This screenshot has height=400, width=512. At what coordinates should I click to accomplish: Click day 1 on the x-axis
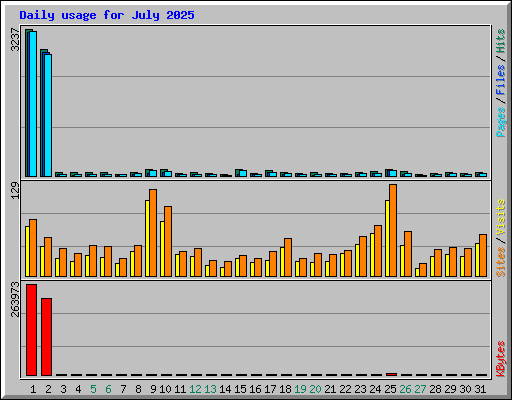33,389
